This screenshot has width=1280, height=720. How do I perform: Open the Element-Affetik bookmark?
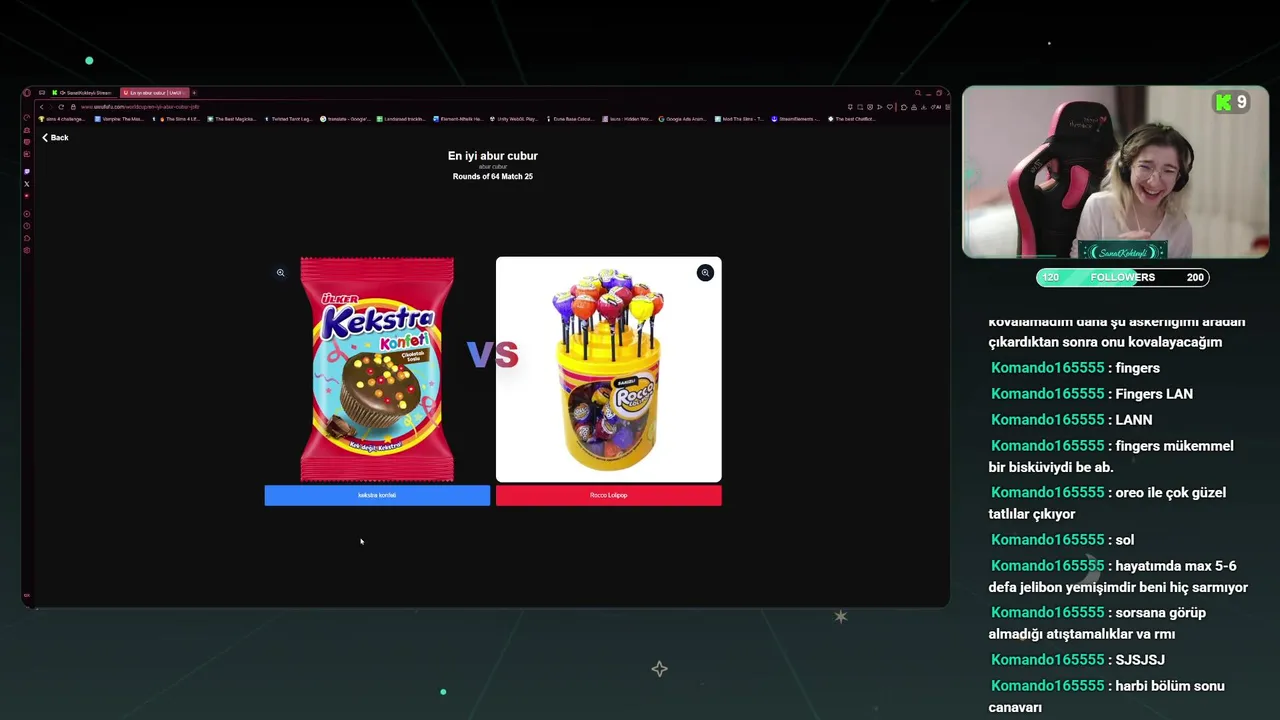click(x=458, y=119)
